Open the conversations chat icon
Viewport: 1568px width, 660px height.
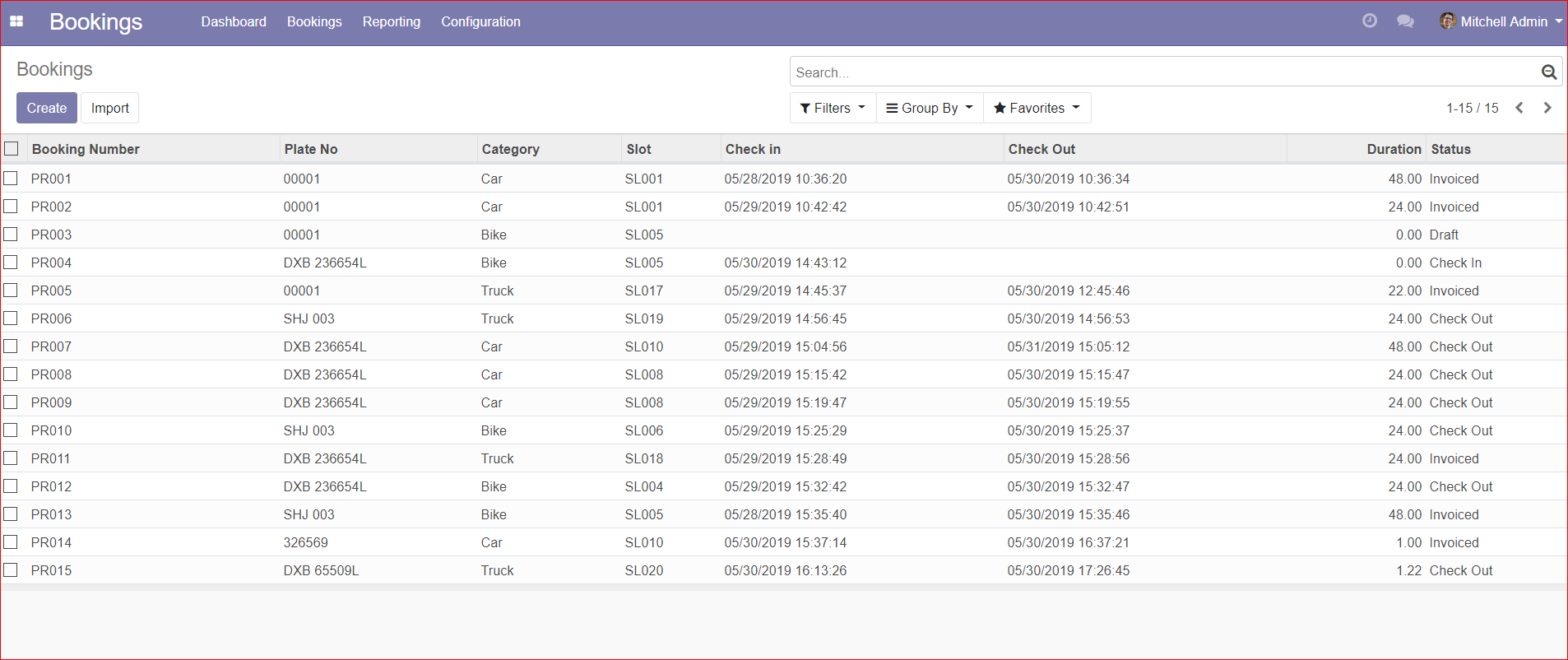1405,21
